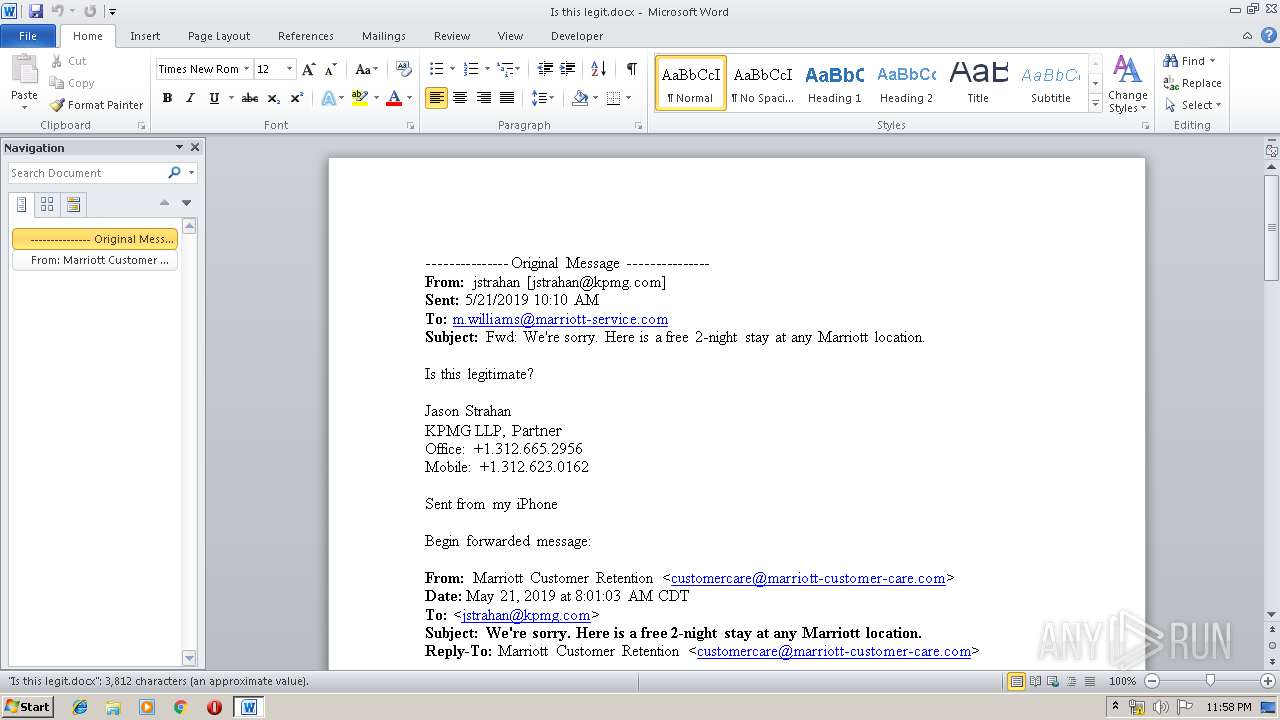Increase the paragraph indent

click(x=567, y=69)
